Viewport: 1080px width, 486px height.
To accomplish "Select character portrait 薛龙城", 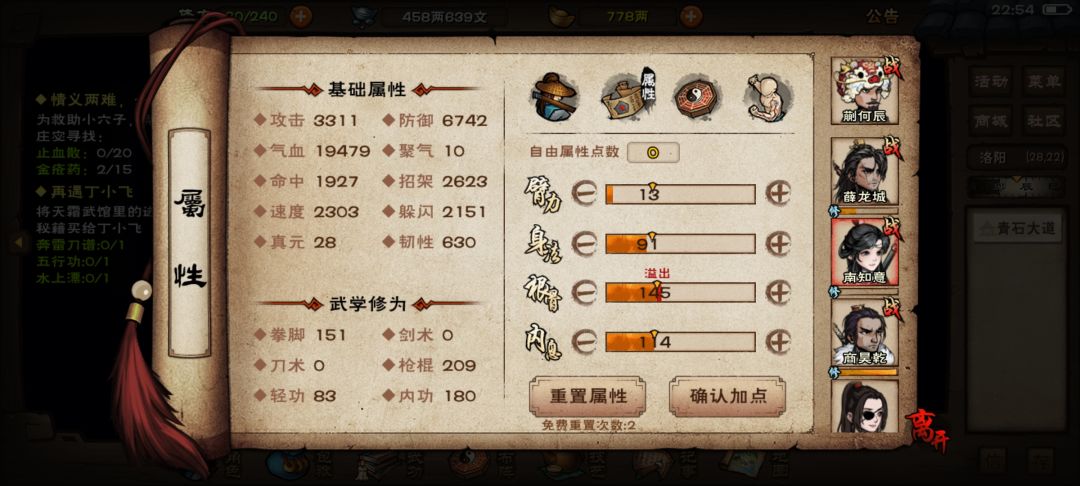I will tap(865, 171).
